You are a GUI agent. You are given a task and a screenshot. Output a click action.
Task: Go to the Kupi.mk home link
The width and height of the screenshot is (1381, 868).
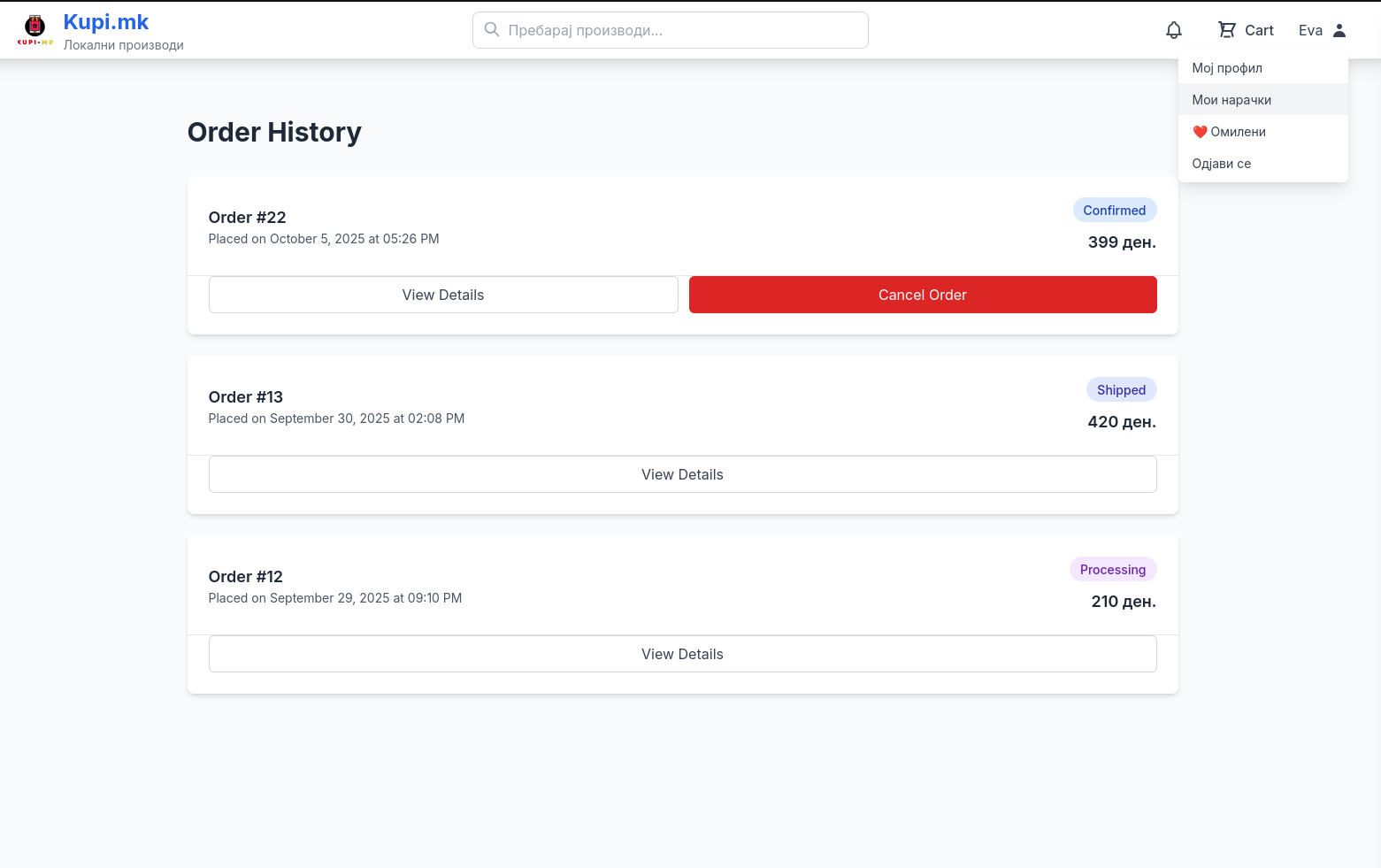coord(106,22)
